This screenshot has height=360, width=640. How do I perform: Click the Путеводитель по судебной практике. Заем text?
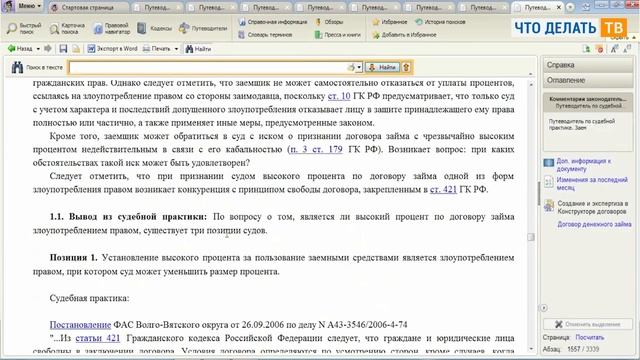(582, 124)
